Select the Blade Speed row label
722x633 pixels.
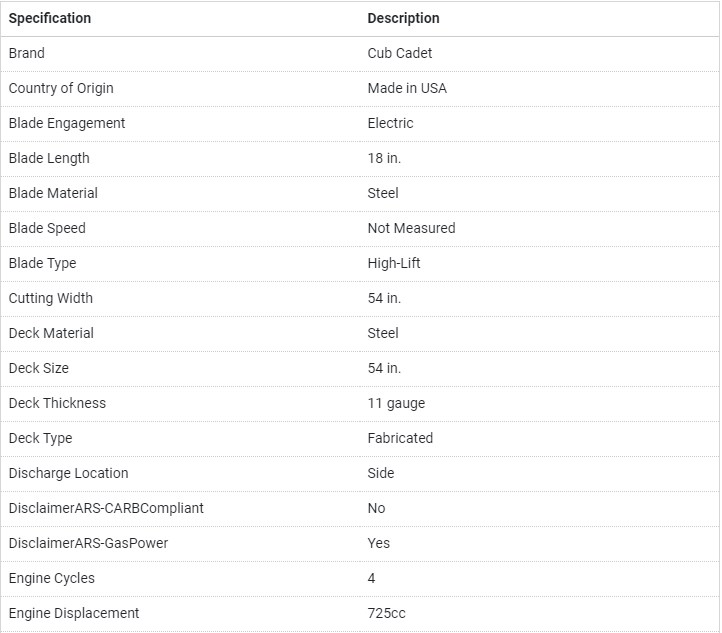47,228
